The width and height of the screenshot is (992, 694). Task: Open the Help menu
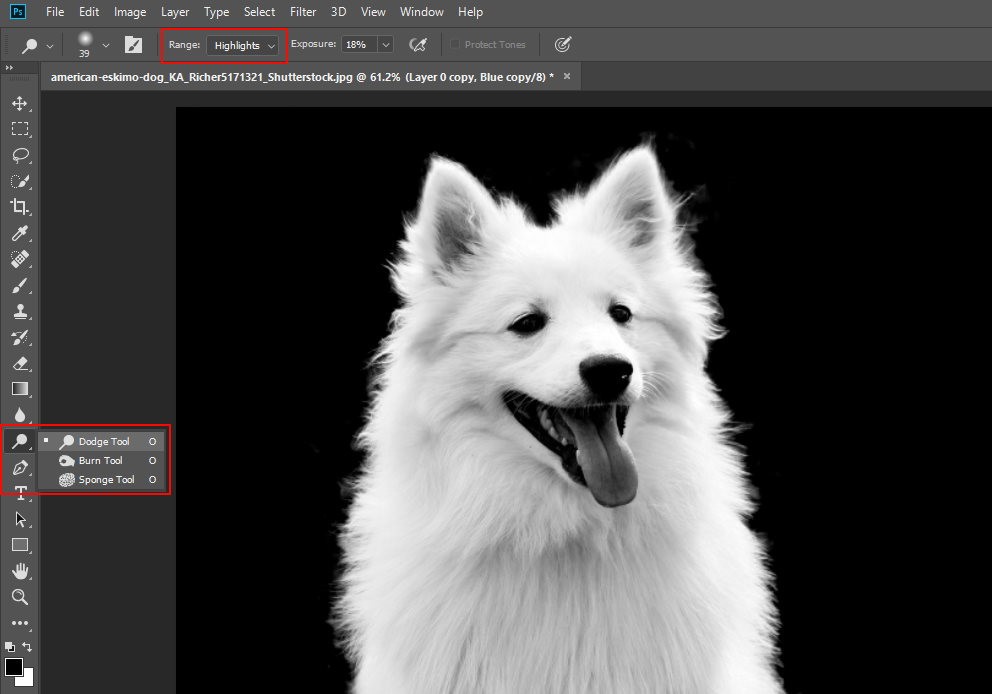pos(470,11)
